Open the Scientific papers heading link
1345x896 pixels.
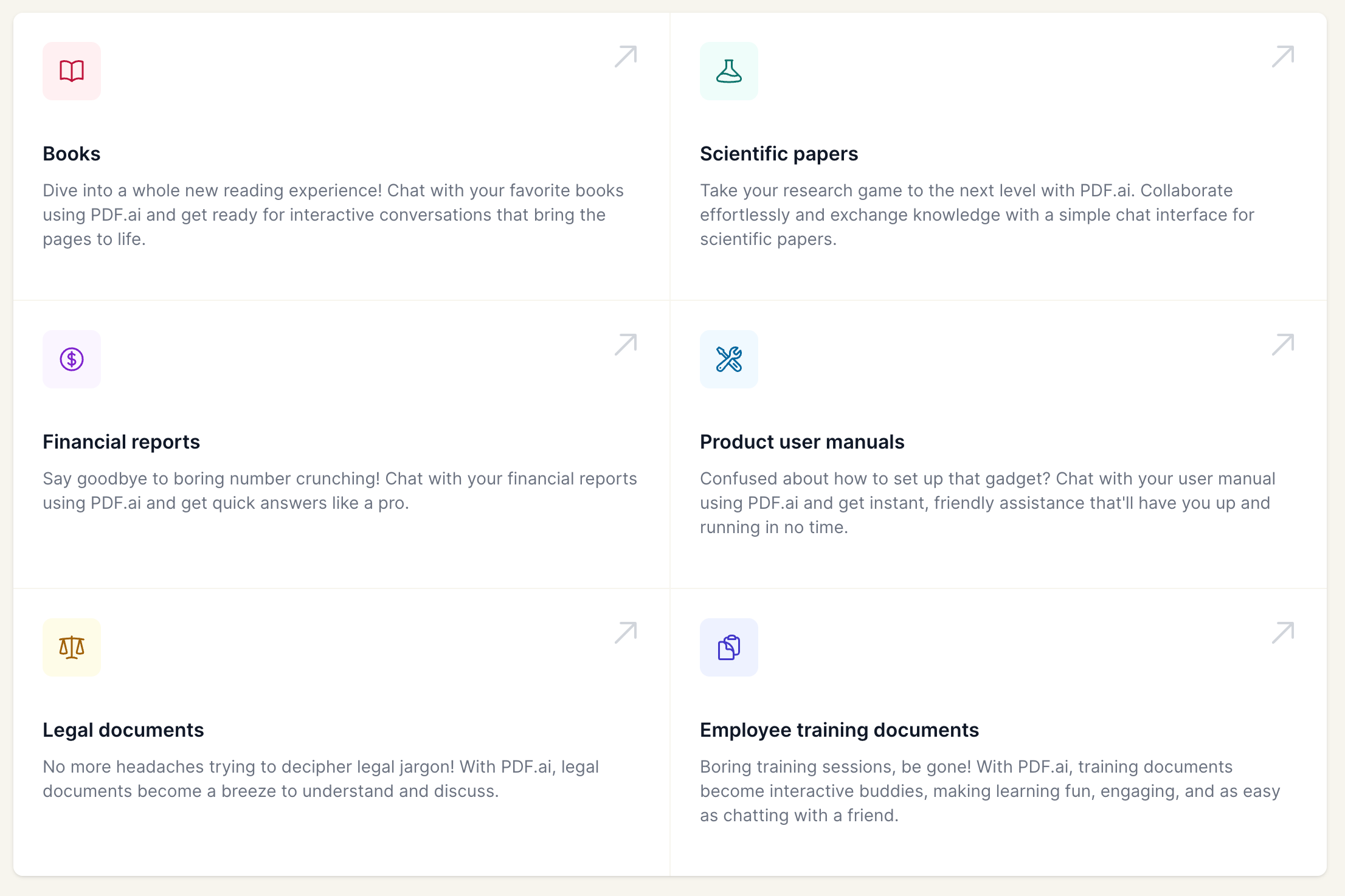(778, 154)
